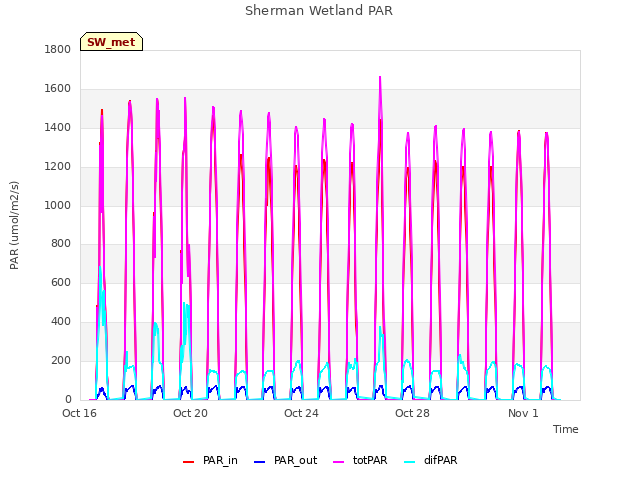Click the magenta totPAR legend swatch
The image size is (640, 480).
tap(339, 462)
